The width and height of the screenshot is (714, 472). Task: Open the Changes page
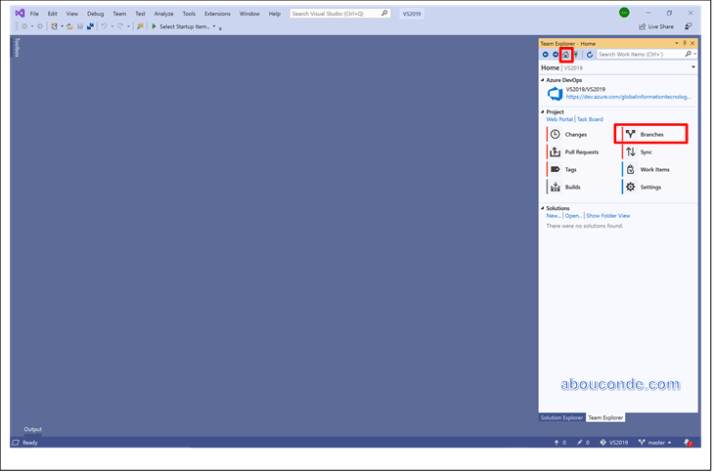[575, 134]
